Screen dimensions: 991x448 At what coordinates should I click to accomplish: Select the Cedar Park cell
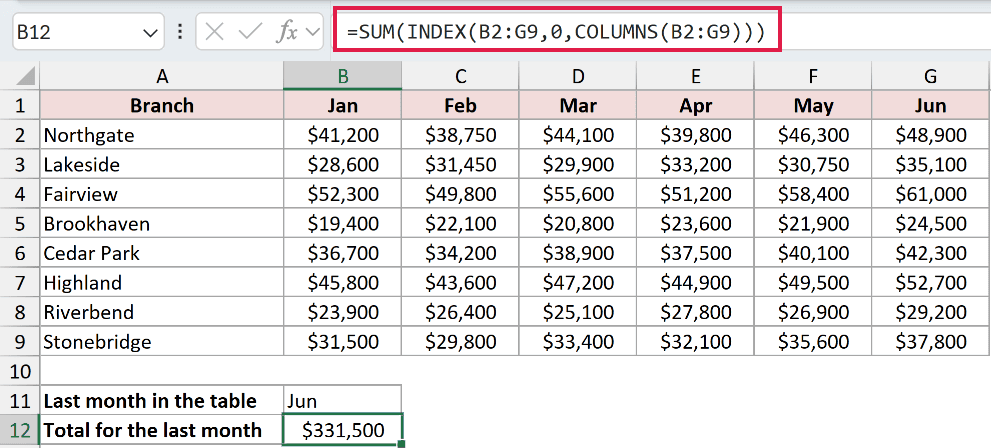point(162,253)
